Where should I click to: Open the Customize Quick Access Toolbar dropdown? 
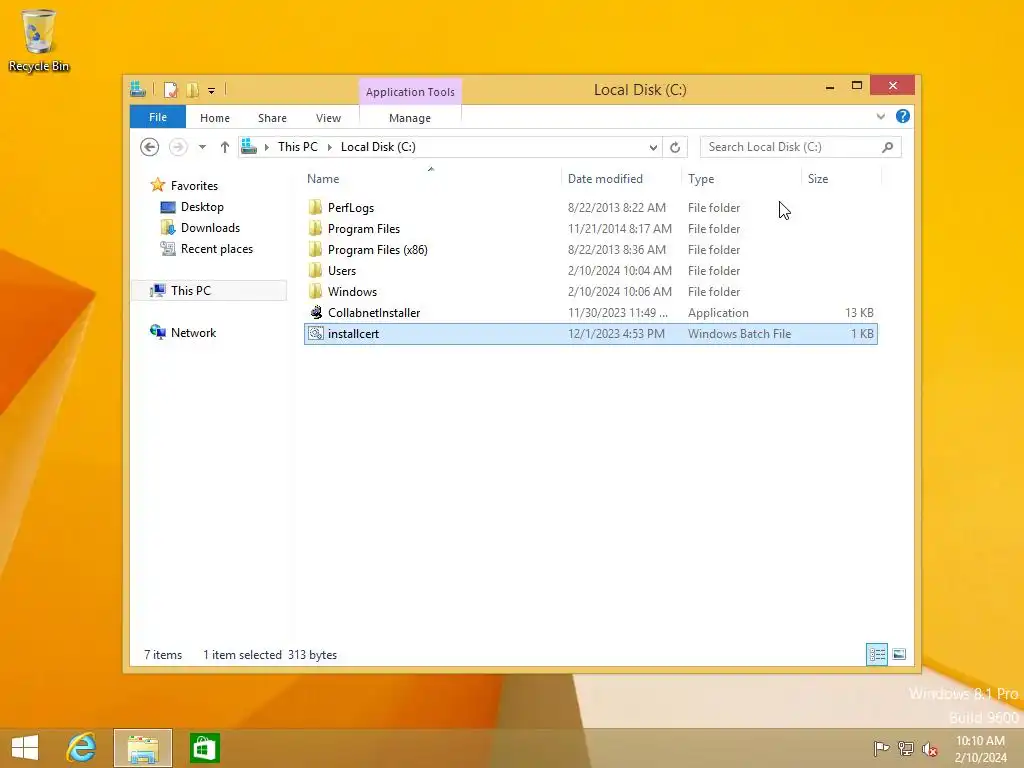(x=212, y=91)
